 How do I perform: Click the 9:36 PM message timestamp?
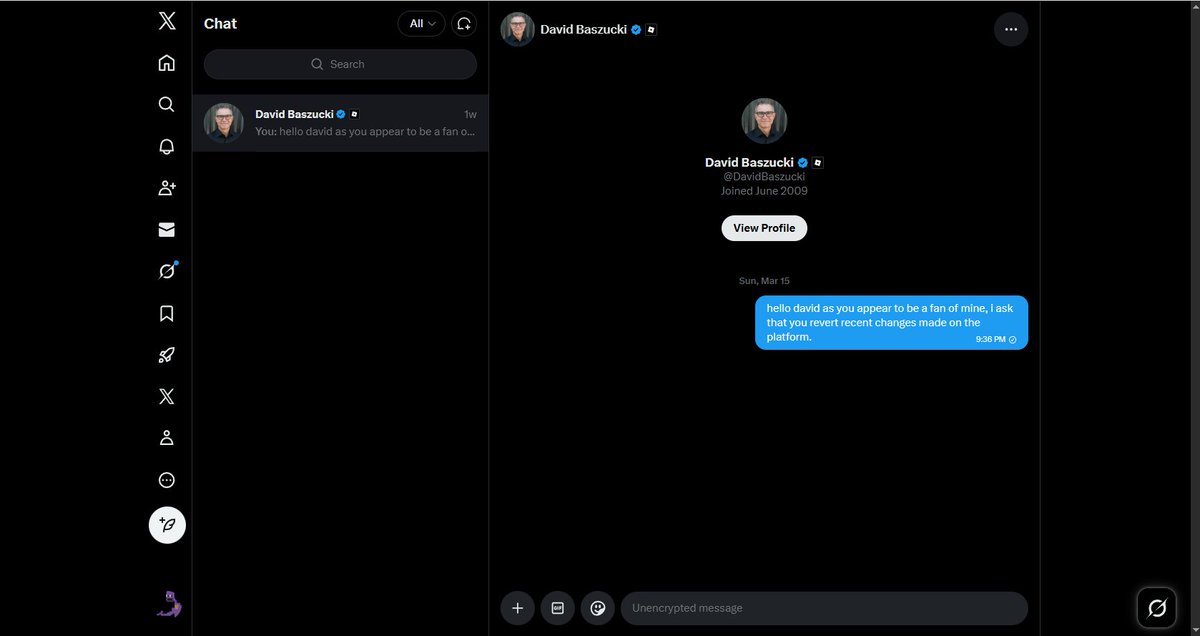point(991,340)
